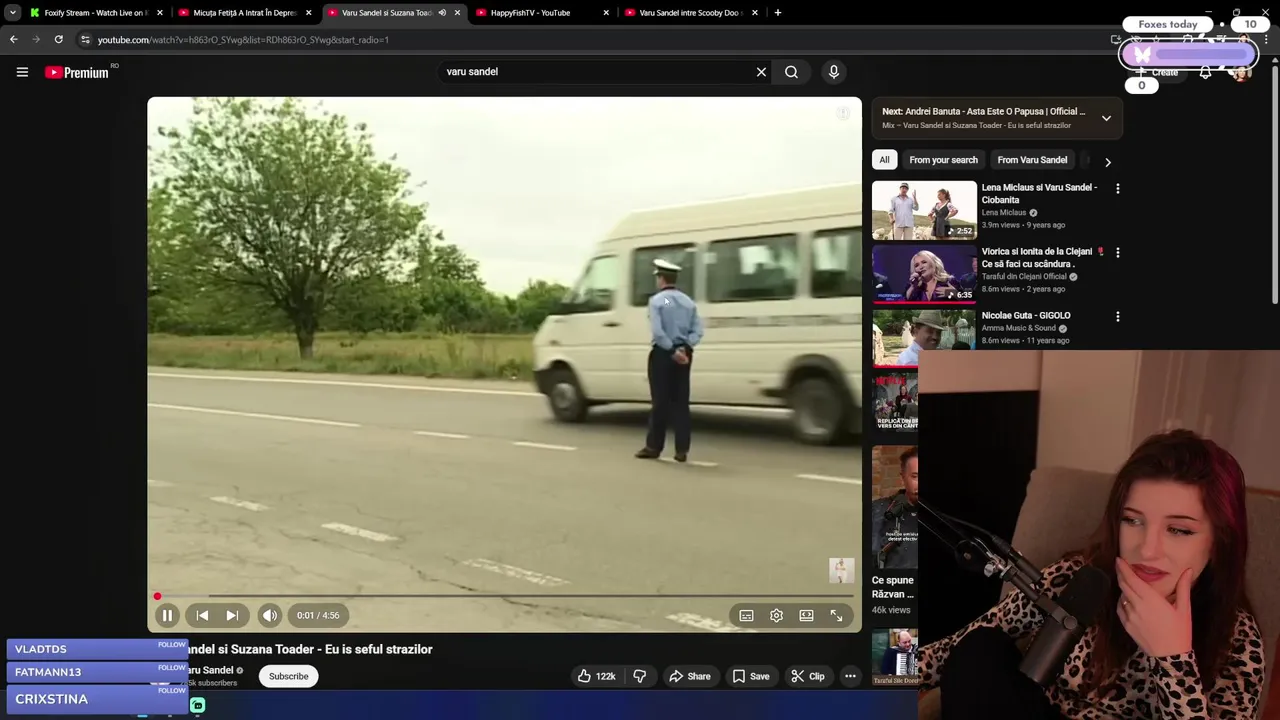This screenshot has width=1280, height=720.
Task: Select the 'From your search' chip
Action: 943,160
